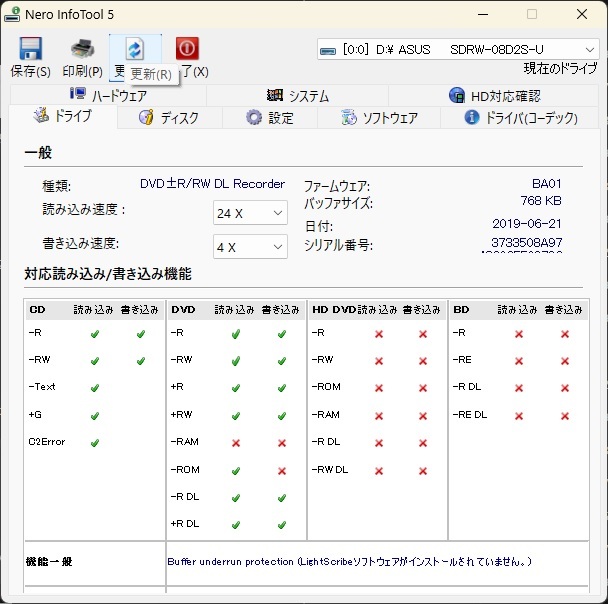Switch to the 設定 tab
The width and height of the screenshot is (609, 604).
(x=270, y=117)
